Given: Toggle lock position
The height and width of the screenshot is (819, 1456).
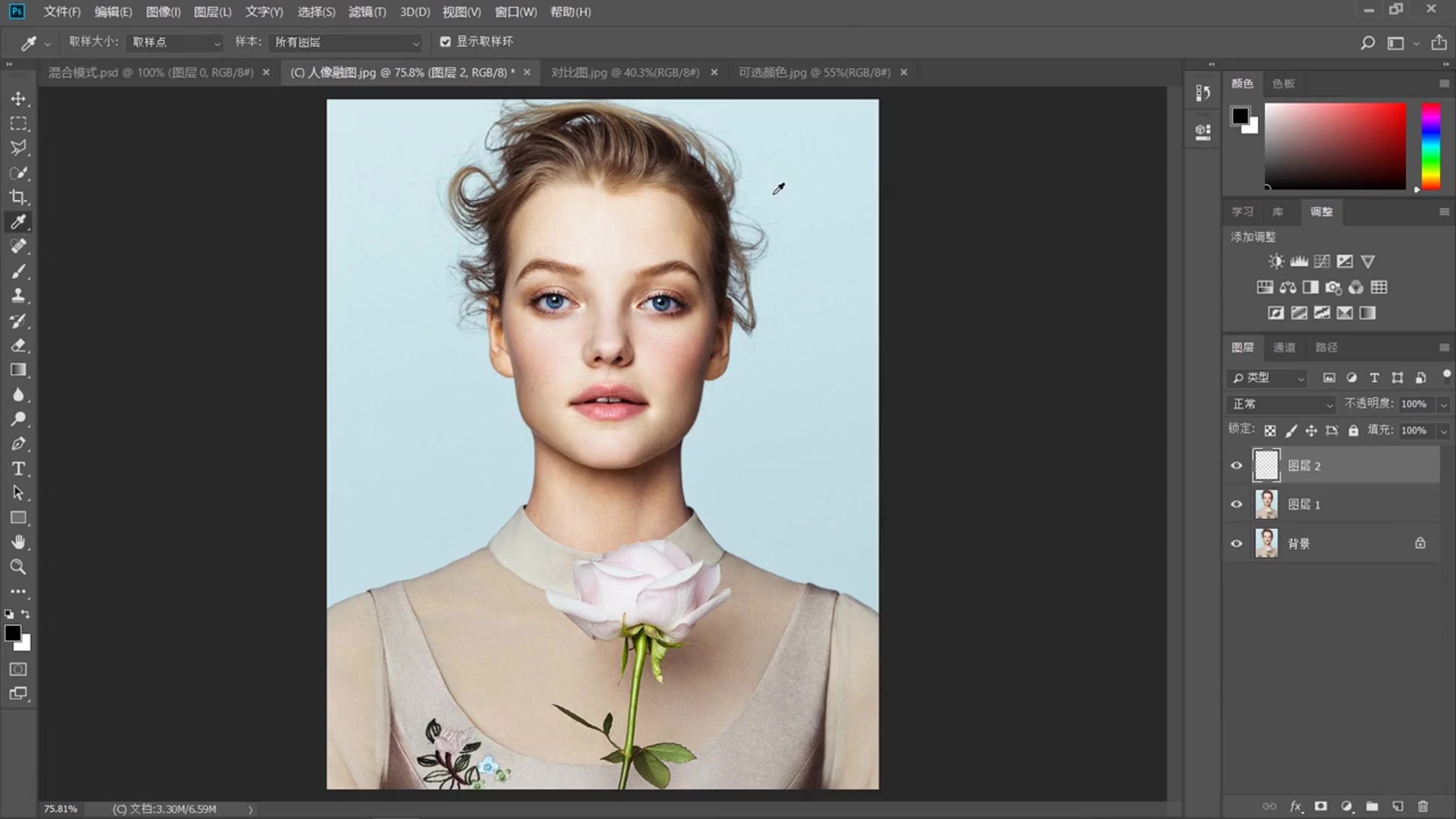Looking at the screenshot, I should coord(1311,431).
